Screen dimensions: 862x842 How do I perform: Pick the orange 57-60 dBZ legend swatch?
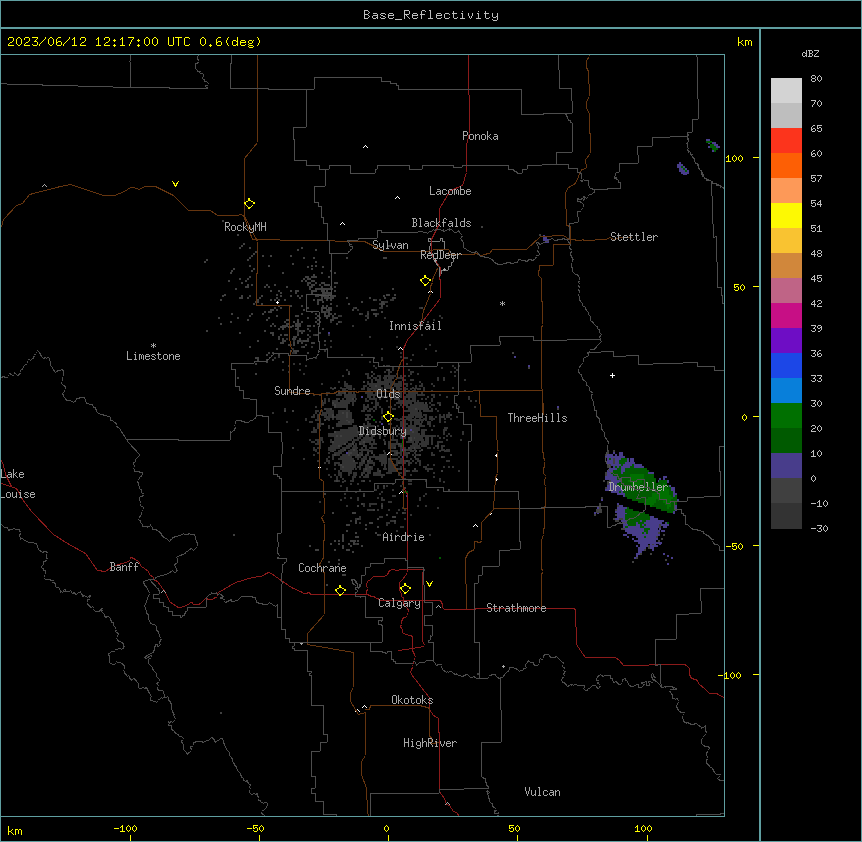(786, 165)
